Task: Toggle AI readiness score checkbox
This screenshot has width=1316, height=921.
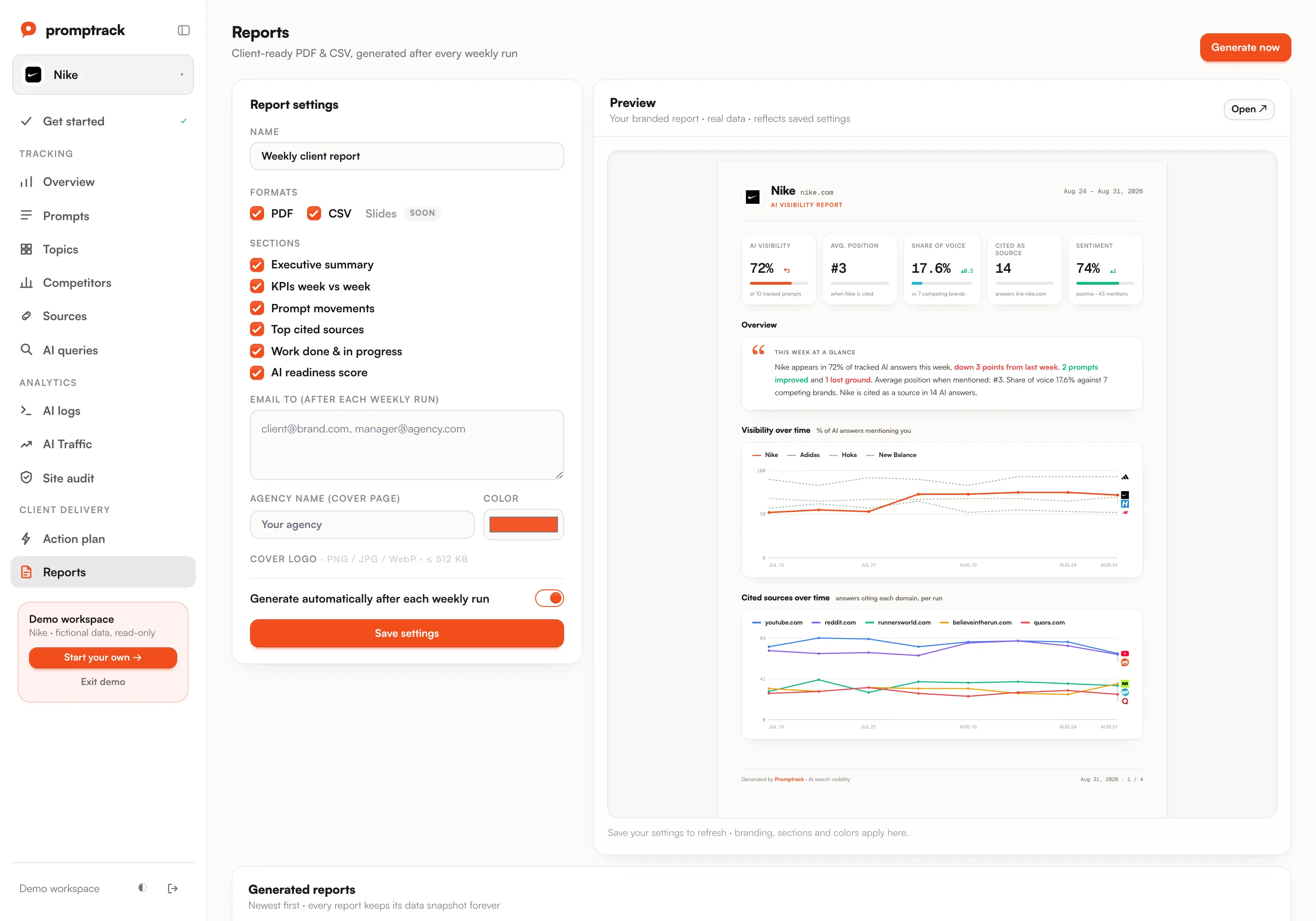Action: (x=257, y=372)
